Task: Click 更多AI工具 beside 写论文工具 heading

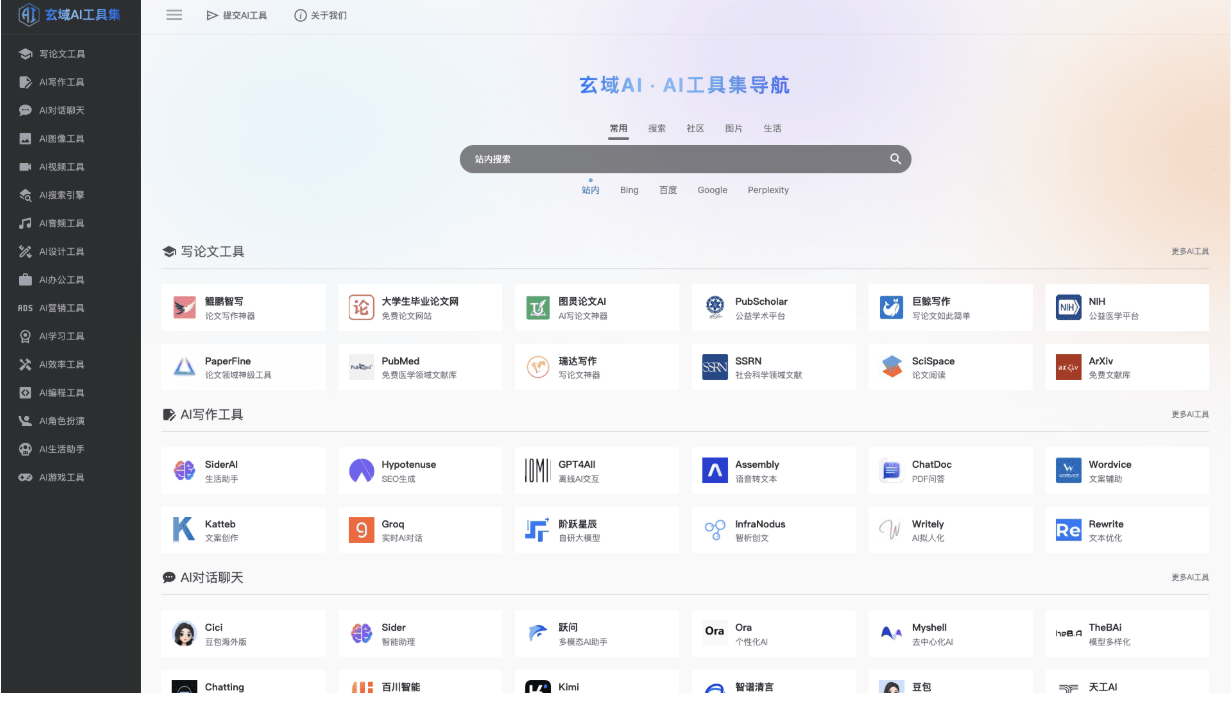Action: 1190,252
